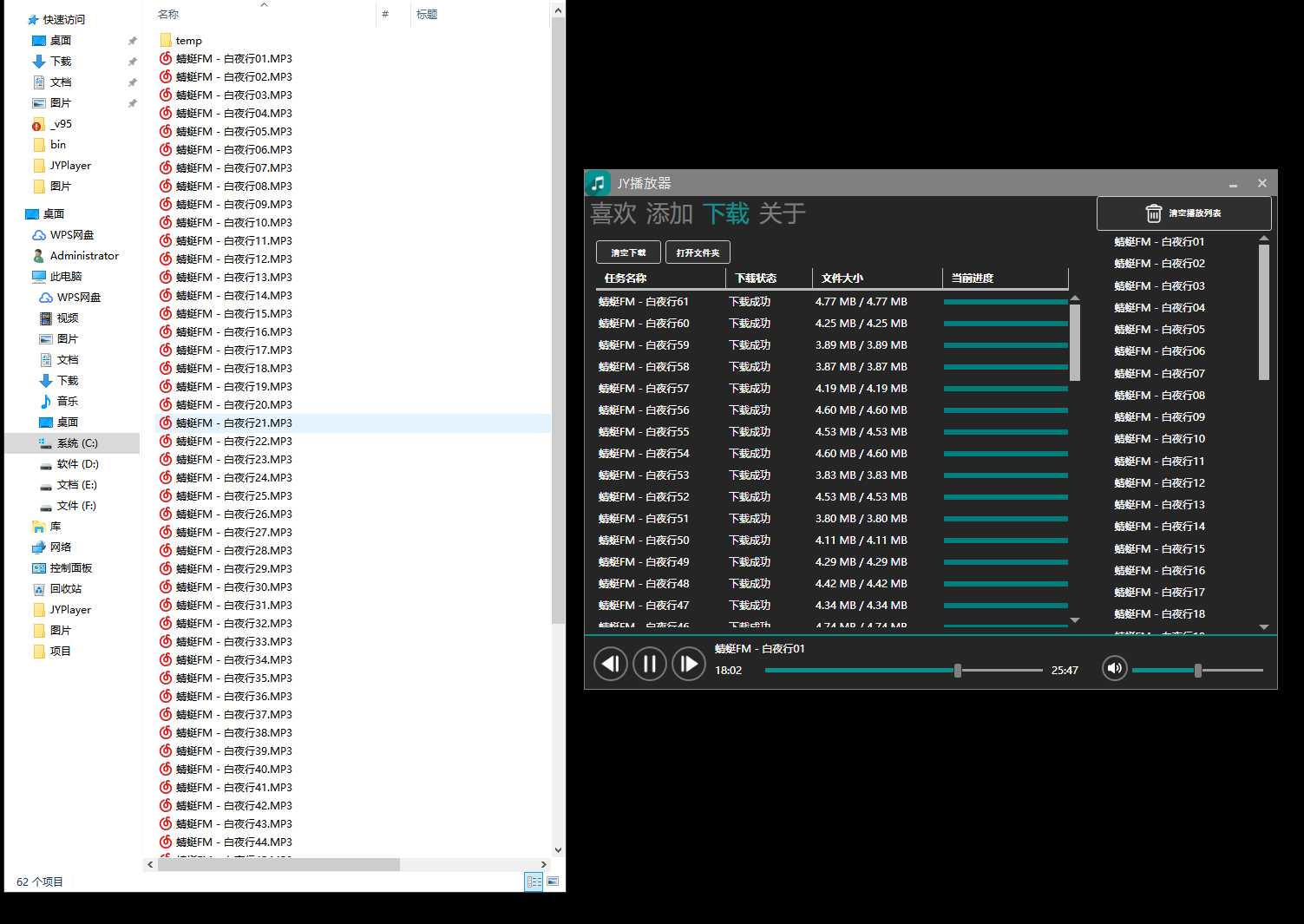
Task: Select download row 蜻蜓FM - 白夜行58
Action: (x=832, y=367)
